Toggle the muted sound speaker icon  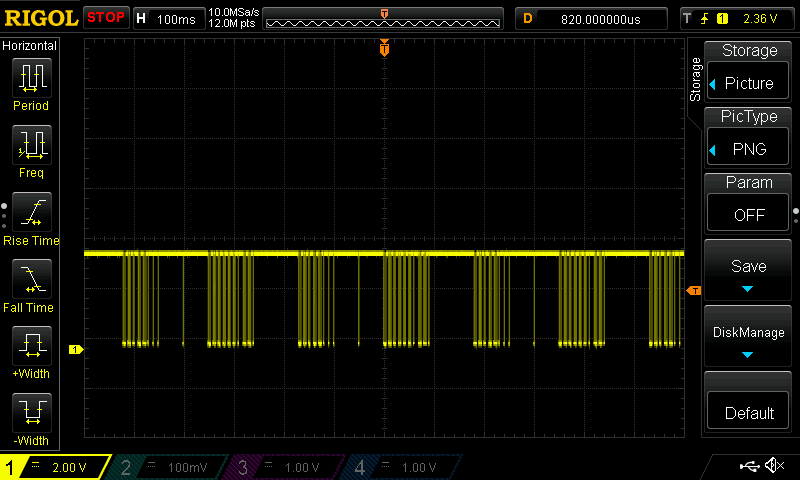point(774,465)
